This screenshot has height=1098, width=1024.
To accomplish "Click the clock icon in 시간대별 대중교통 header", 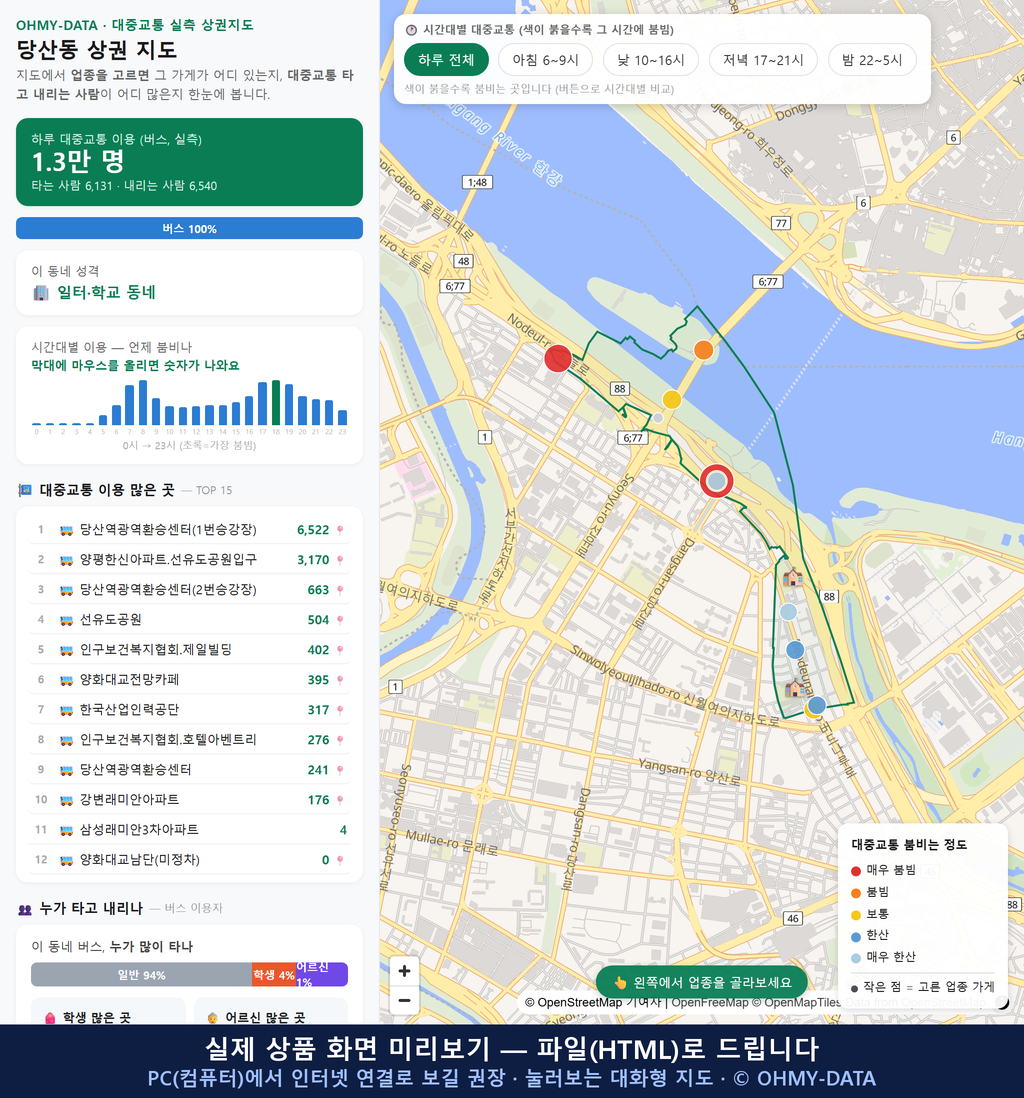I will 411,30.
